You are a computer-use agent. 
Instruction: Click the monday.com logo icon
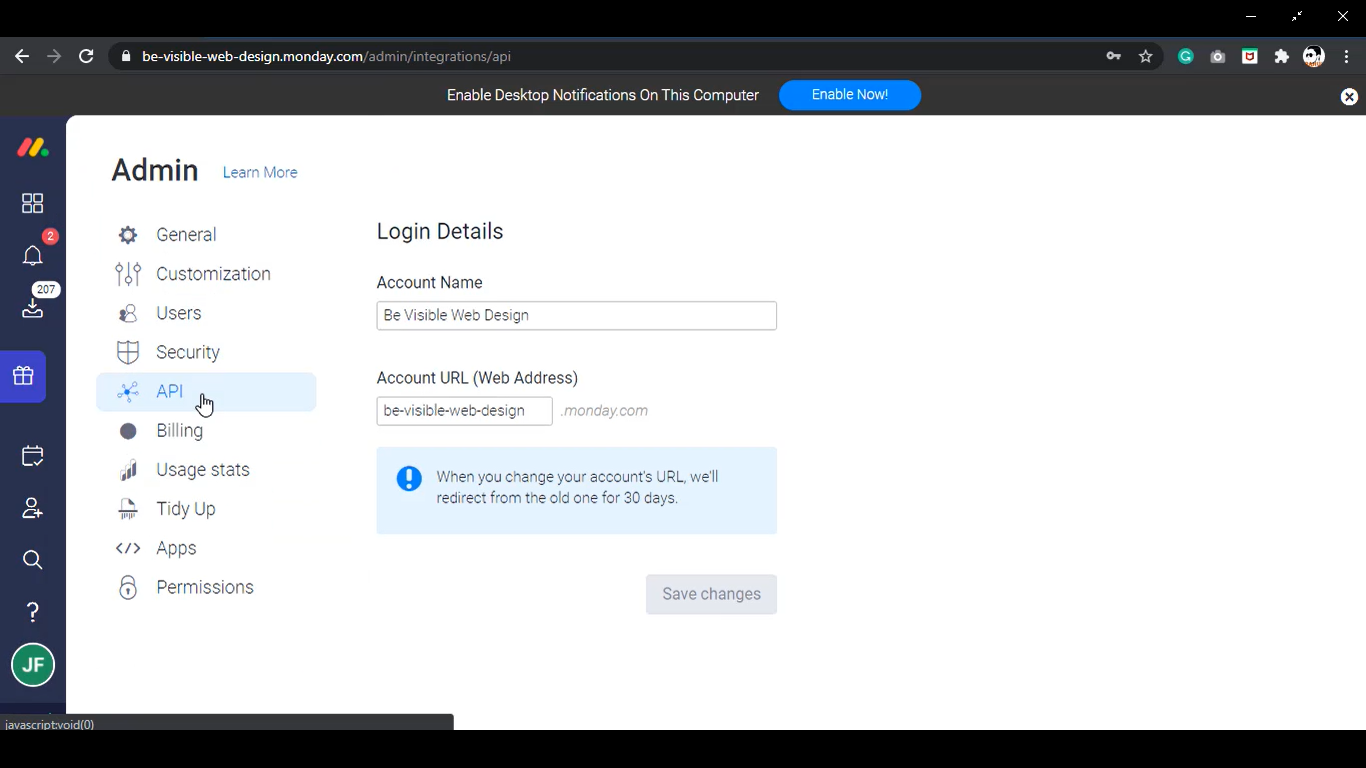point(32,148)
